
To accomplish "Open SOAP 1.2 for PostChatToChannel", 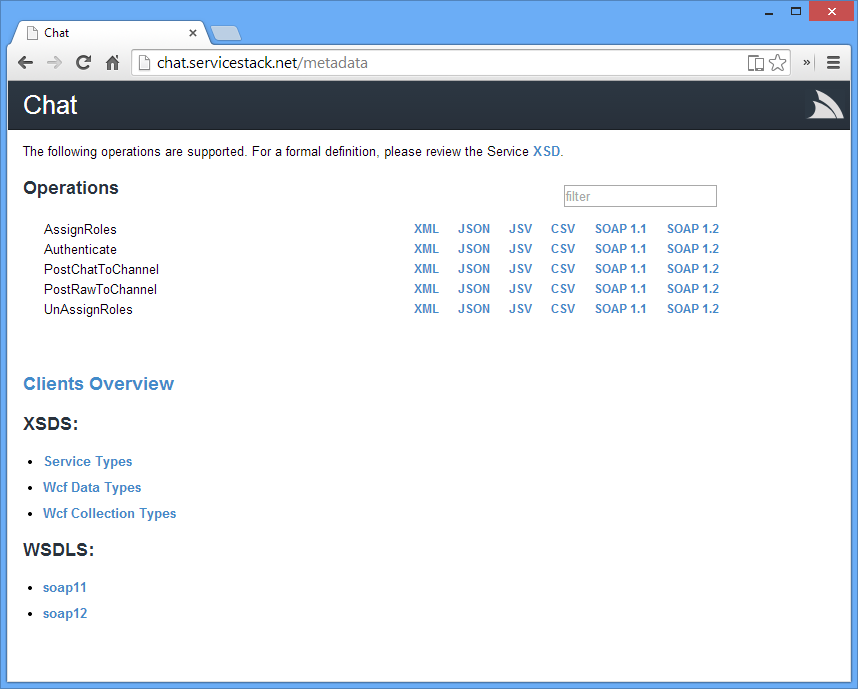I will 693,269.
